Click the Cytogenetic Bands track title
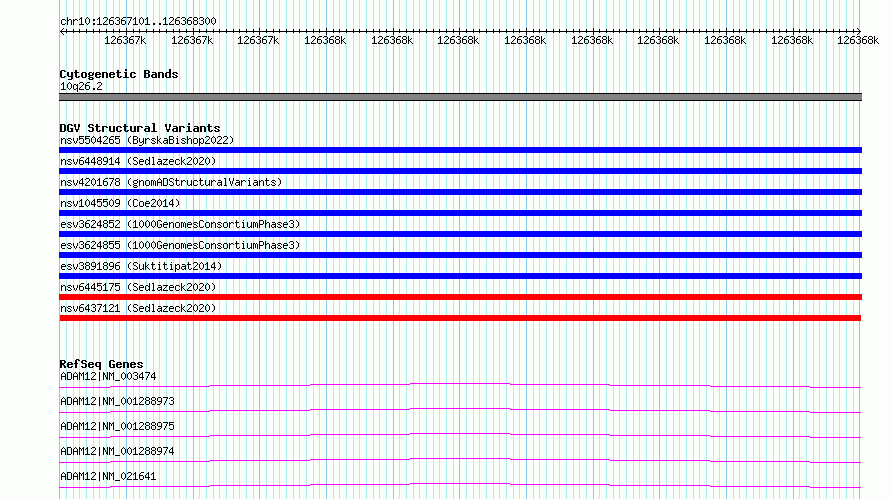This screenshot has height=499, width=890. click(x=119, y=74)
